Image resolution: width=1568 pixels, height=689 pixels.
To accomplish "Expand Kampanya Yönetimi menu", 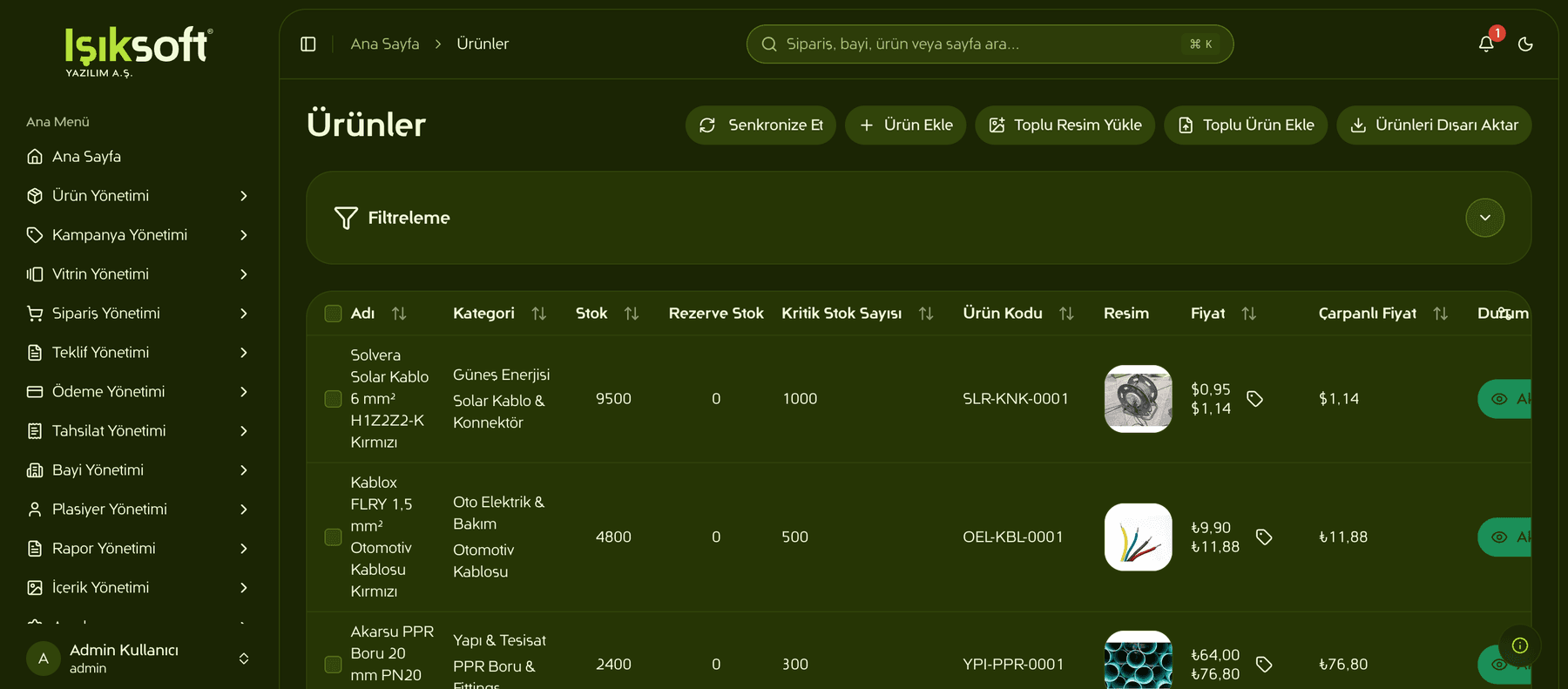I will coord(244,235).
